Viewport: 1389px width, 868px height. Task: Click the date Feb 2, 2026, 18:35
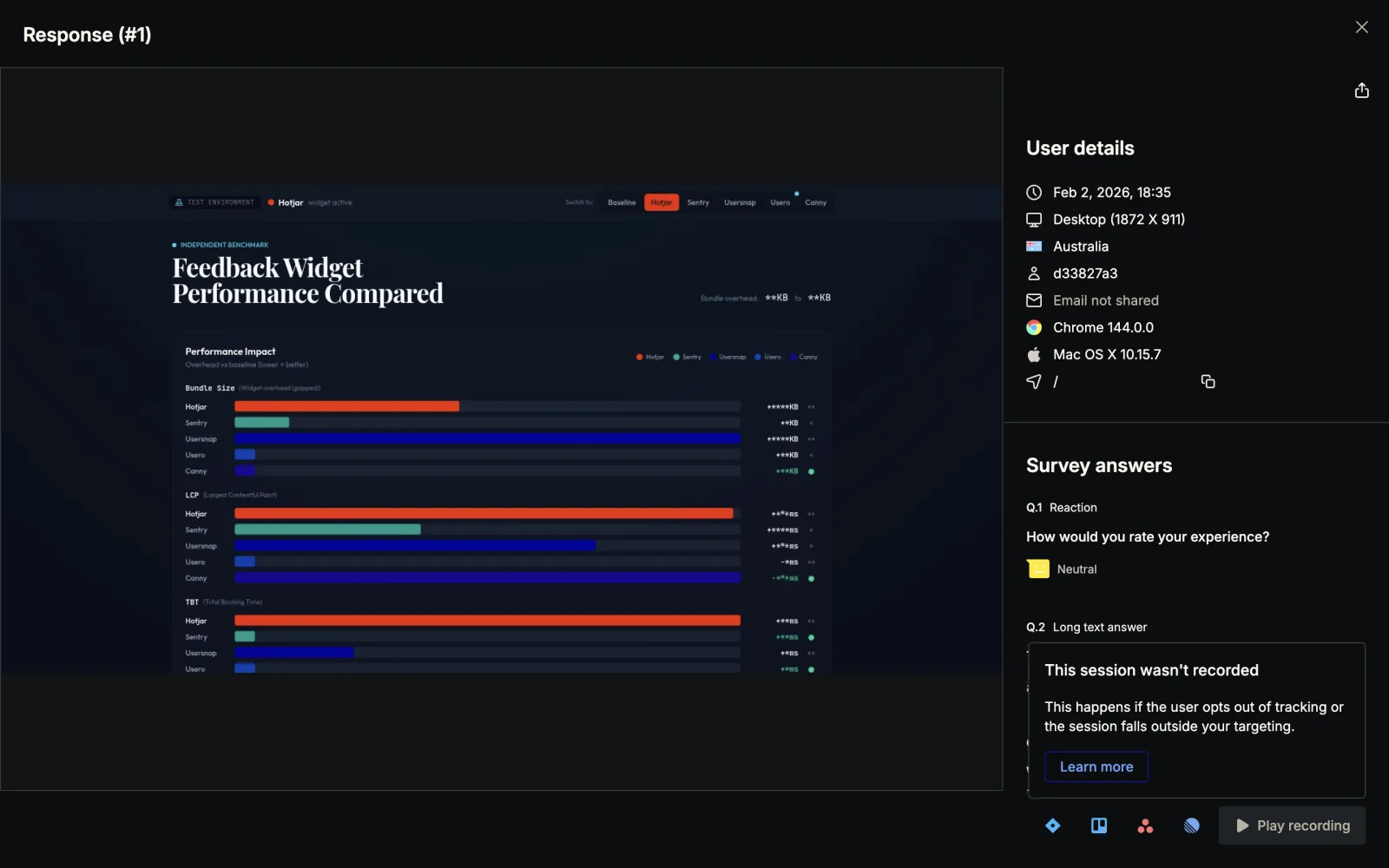1112,193
